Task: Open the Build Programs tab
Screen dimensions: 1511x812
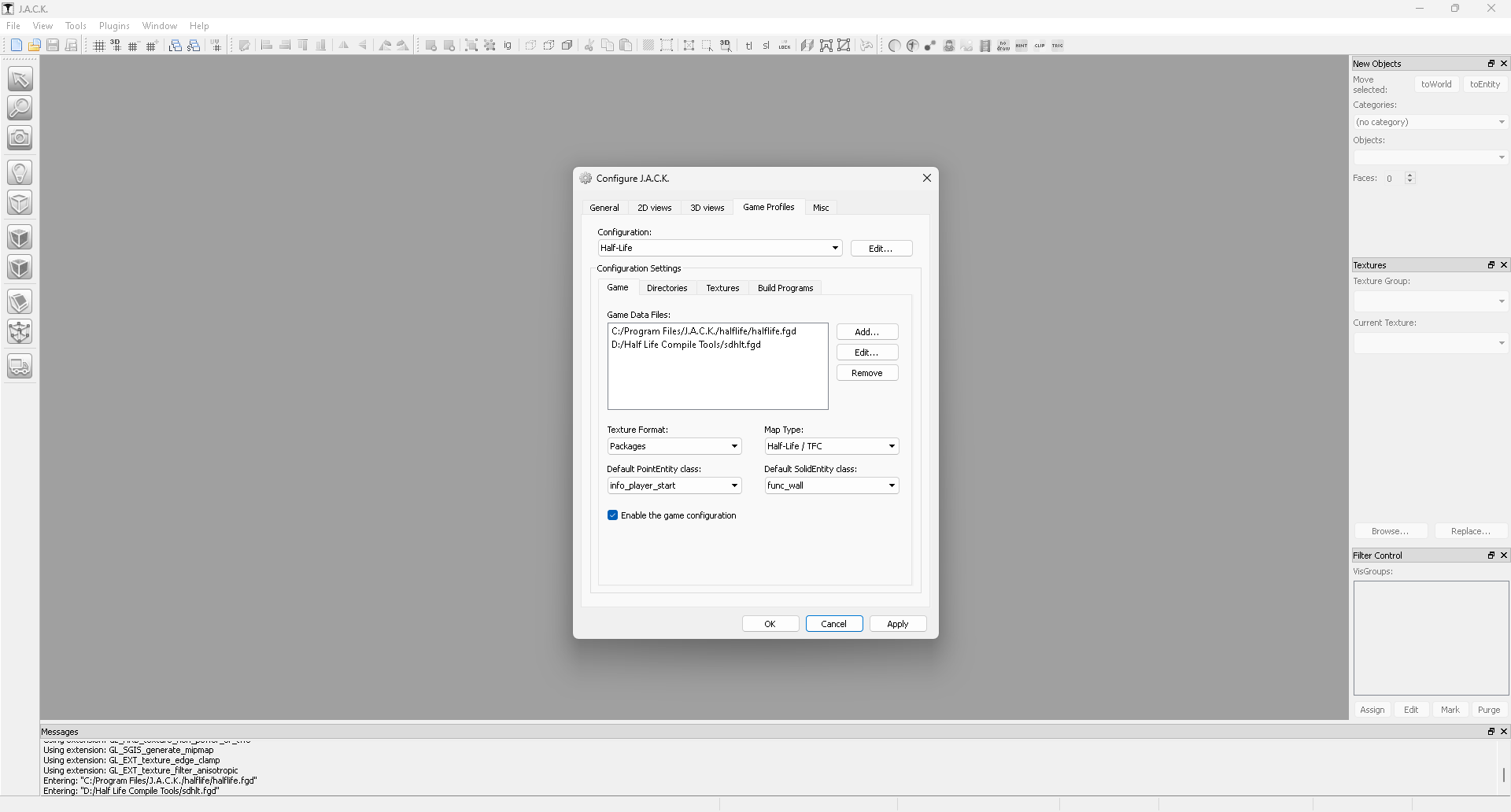Action: (x=785, y=288)
